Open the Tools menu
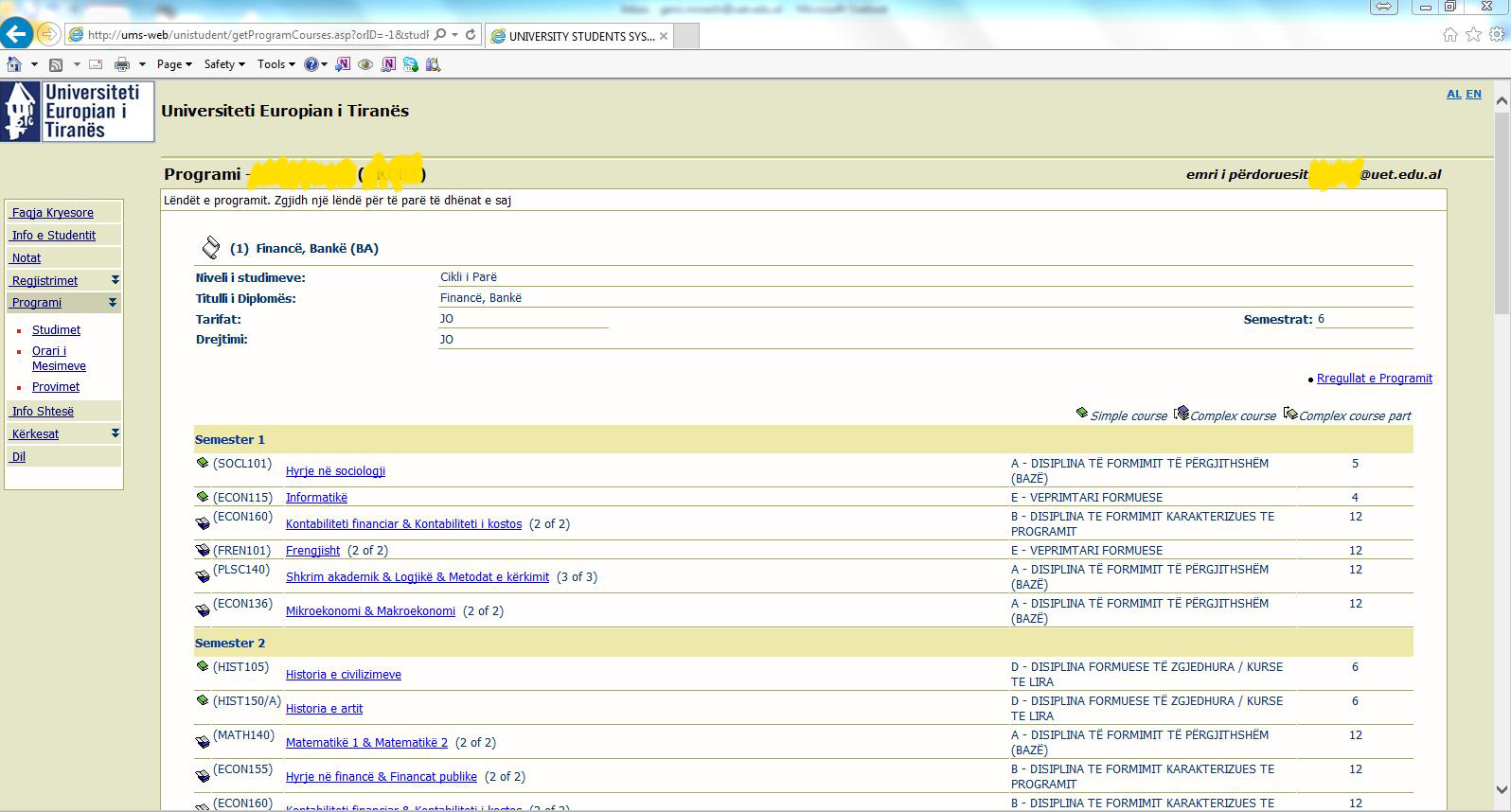Screen dimensions: 1511x812 [x=276, y=64]
